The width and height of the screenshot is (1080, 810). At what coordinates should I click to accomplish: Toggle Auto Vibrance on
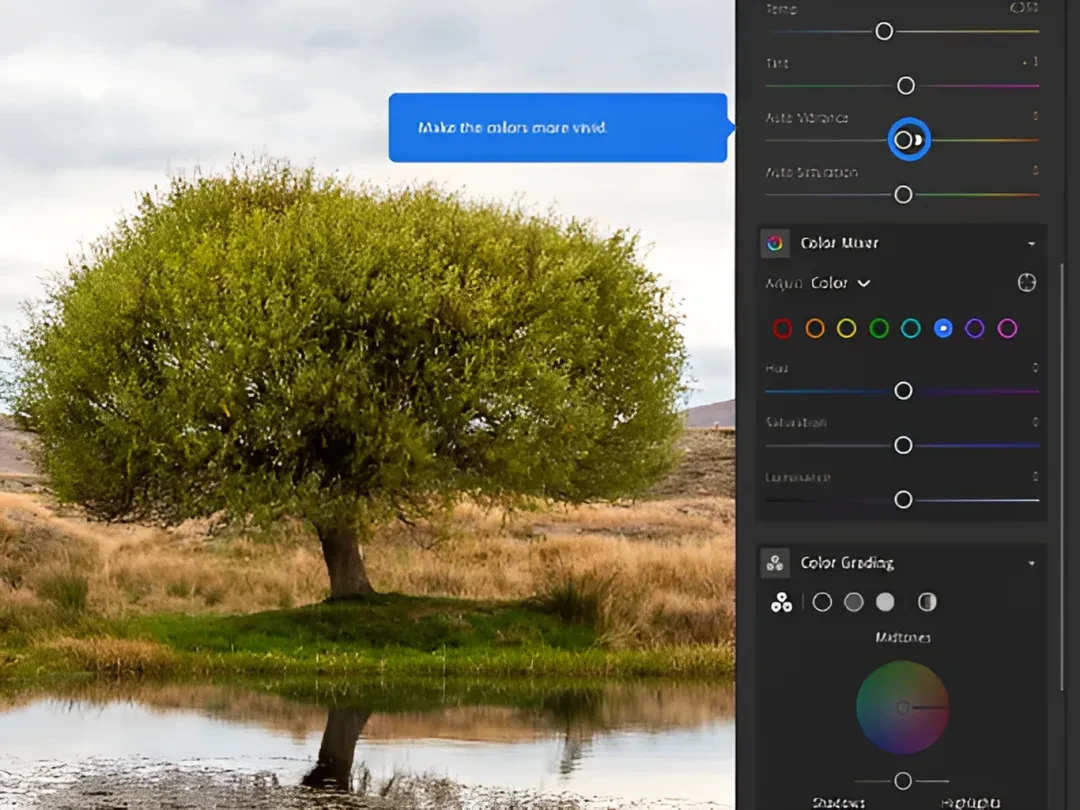pos(907,139)
